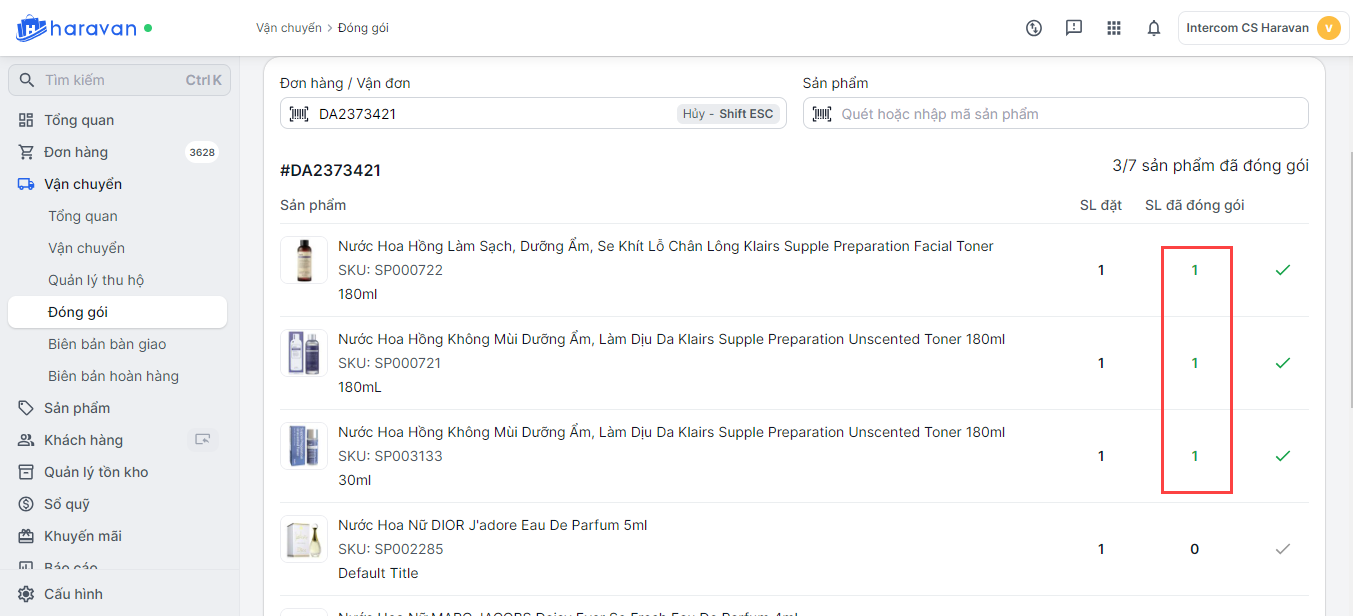
Task: Click the Quét hoặc nhập mã sản phẩm field
Action: pos(1056,113)
